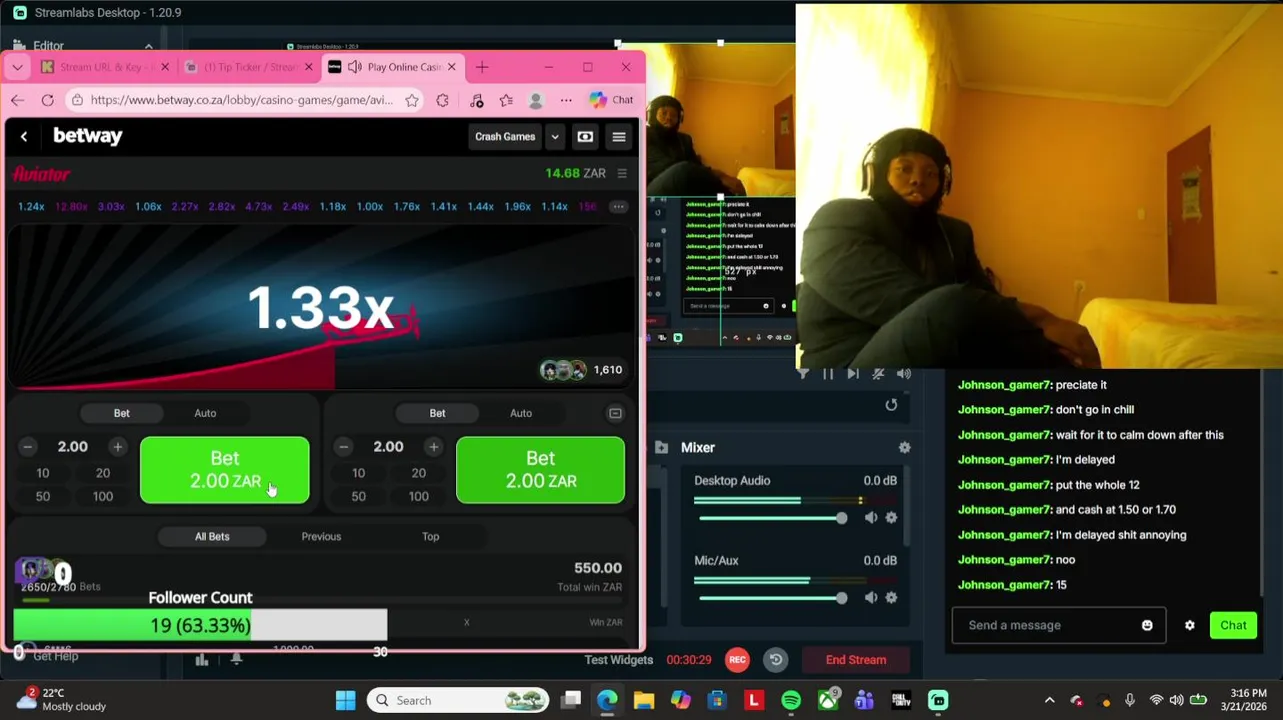Choose quick amount 20 on right panel
Image resolution: width=1283 pixels, height=720 pixels.
pyautogui.click(x=419, y=473)
